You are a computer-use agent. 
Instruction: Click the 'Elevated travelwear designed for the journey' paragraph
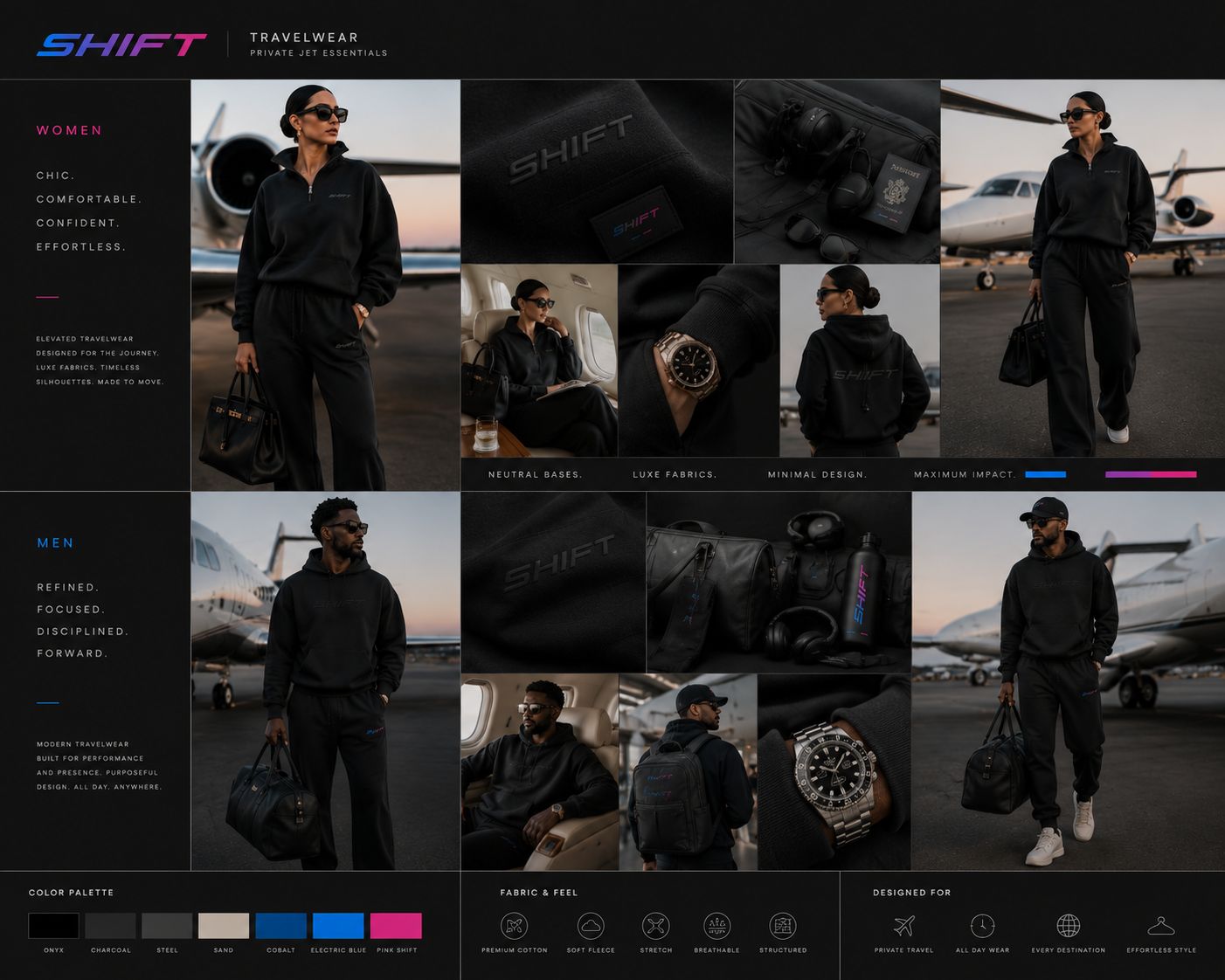point(100,360)
